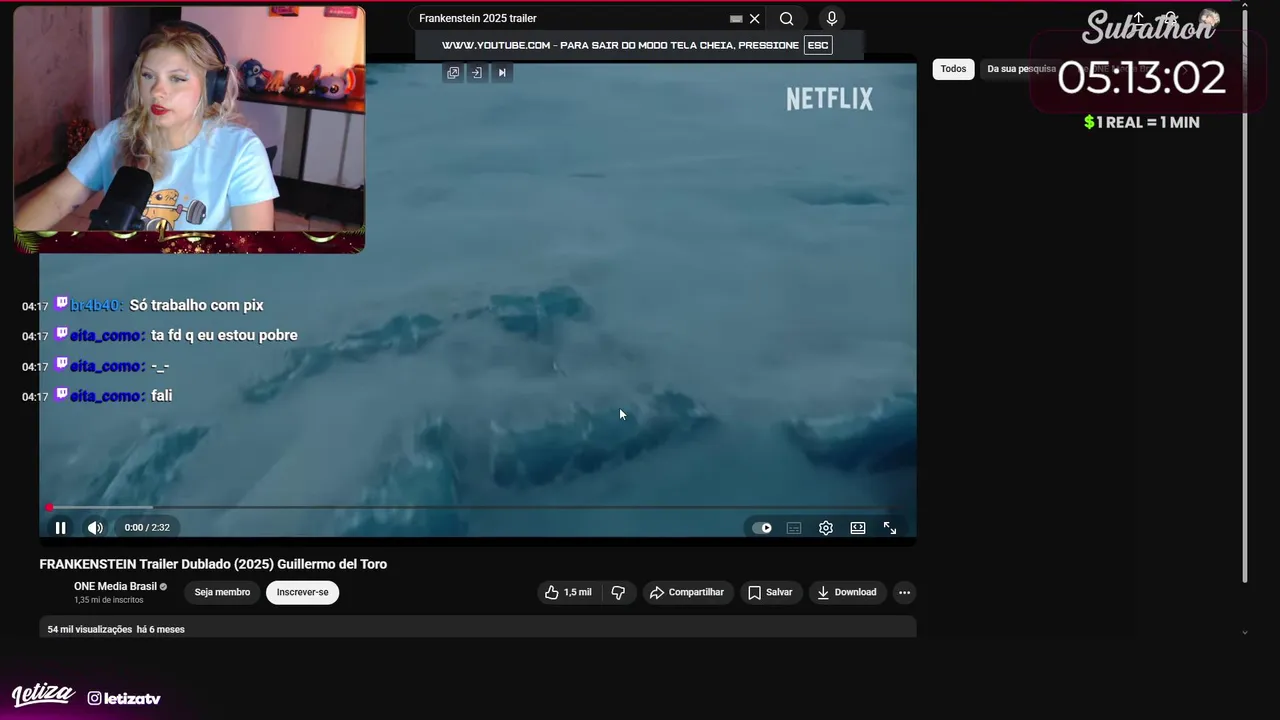Click the scroll-down arrow at the scrollbar bottom

[x=1245, y=632]
